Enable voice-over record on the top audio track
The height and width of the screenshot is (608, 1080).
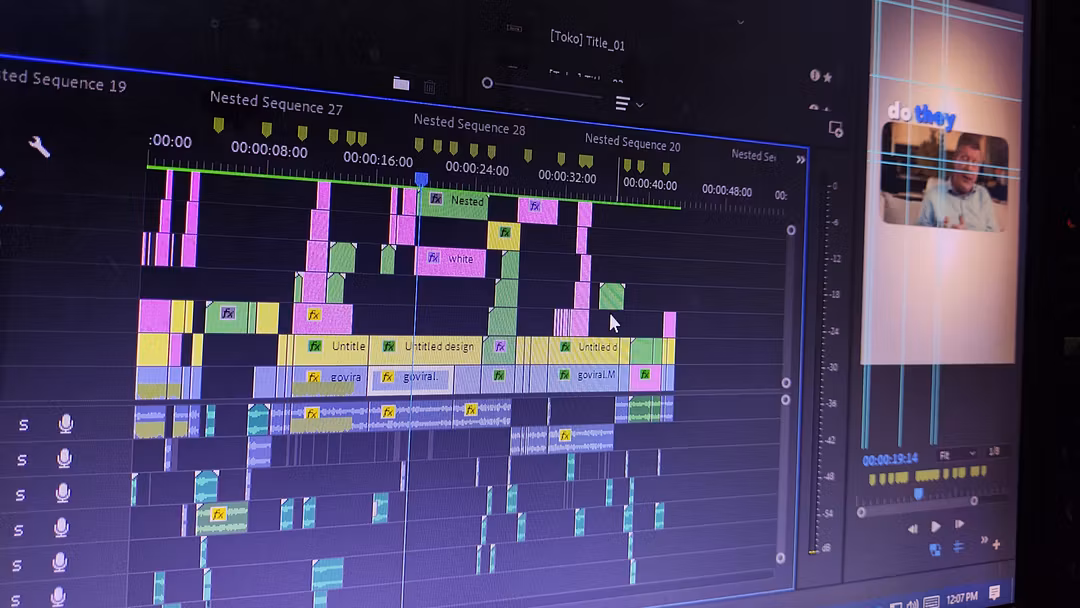[x=66, y=424]
